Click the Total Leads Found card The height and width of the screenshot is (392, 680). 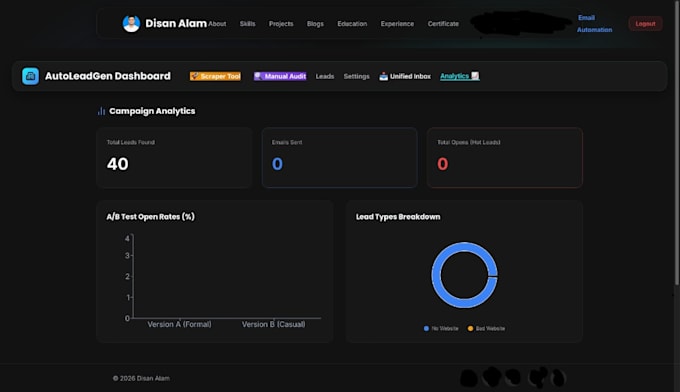click(x=174, y=157)
